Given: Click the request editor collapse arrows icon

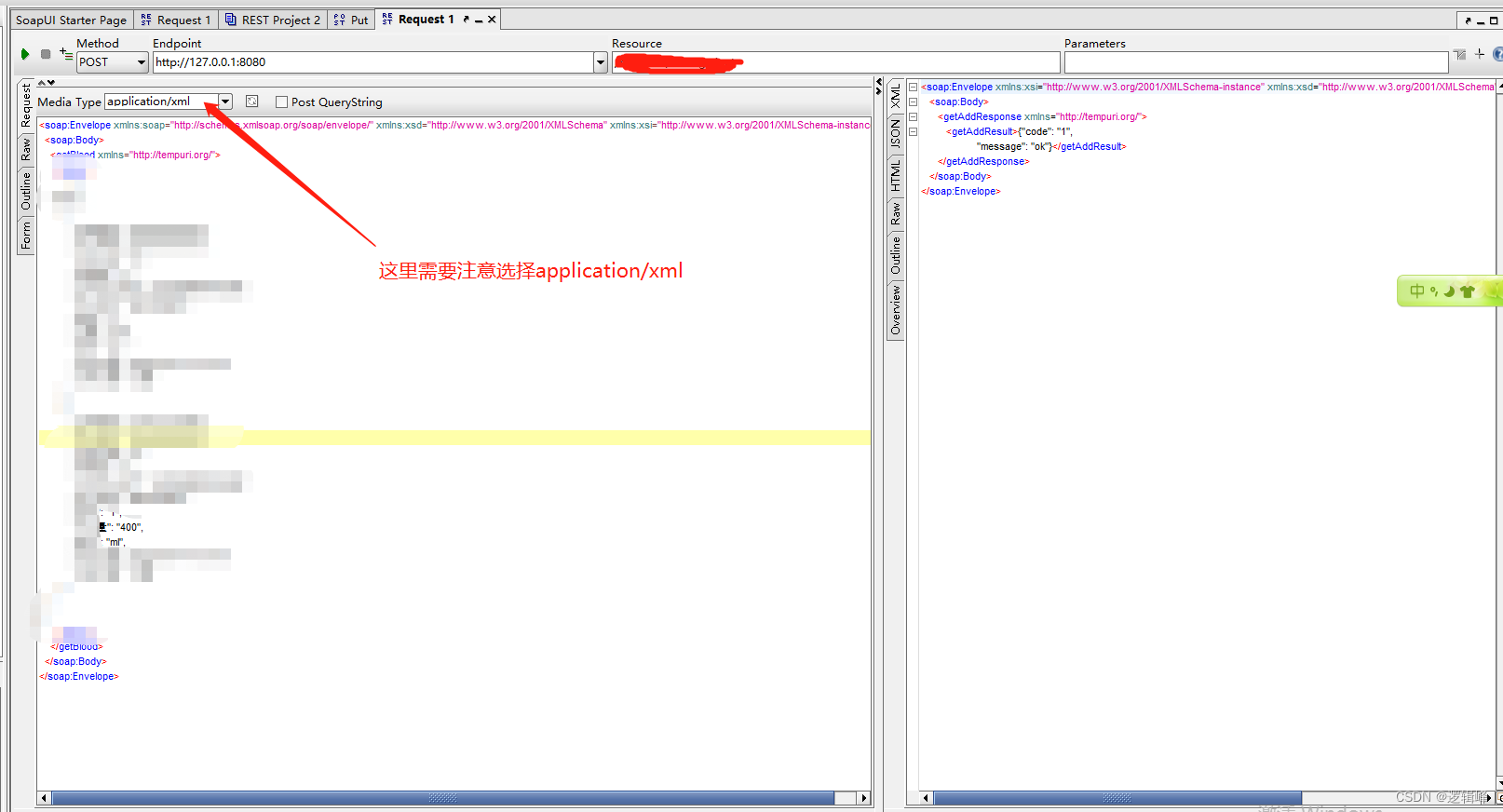Looking at the screenshot, I should 46,82.
